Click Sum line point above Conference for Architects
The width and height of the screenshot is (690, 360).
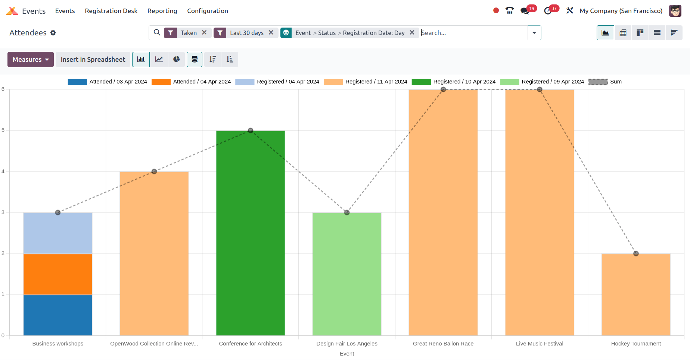[x=250, y=131]
